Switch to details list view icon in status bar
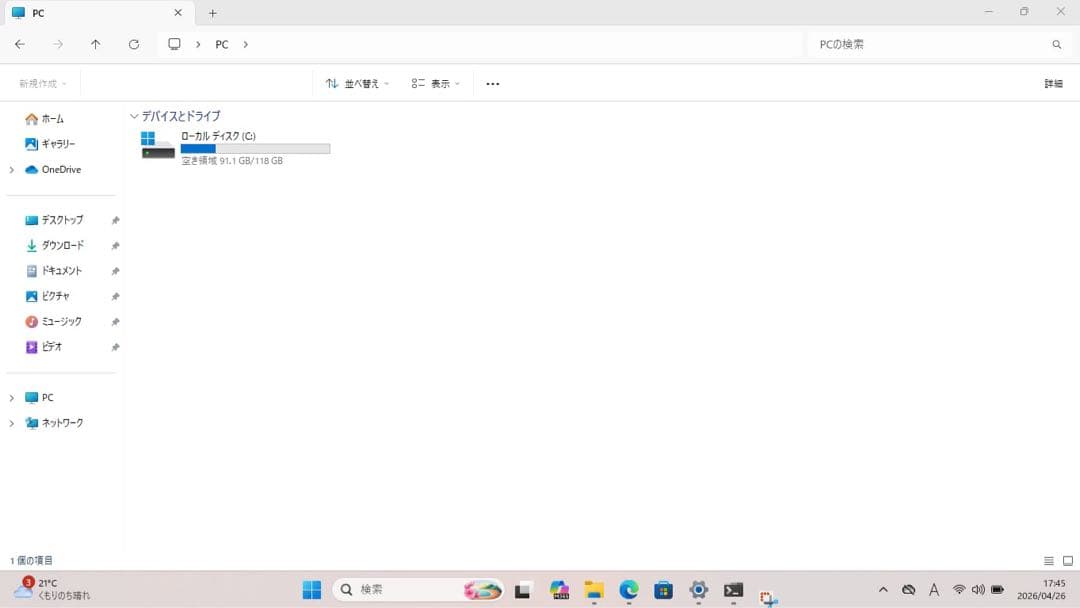1080x608 pixels. pyautogui.click(x=1048, y=560)
